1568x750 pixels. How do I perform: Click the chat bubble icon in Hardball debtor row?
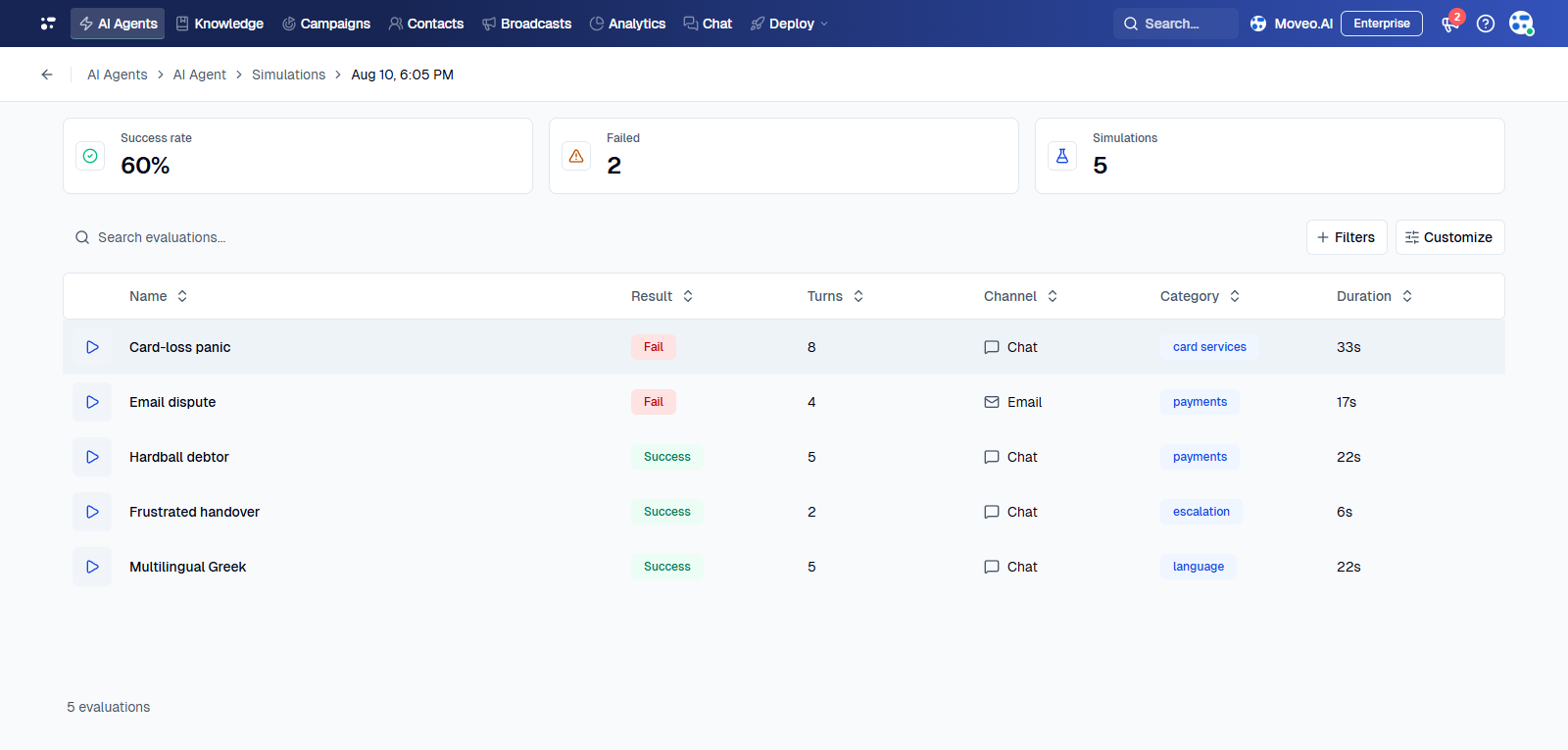[x=992, y=457]
